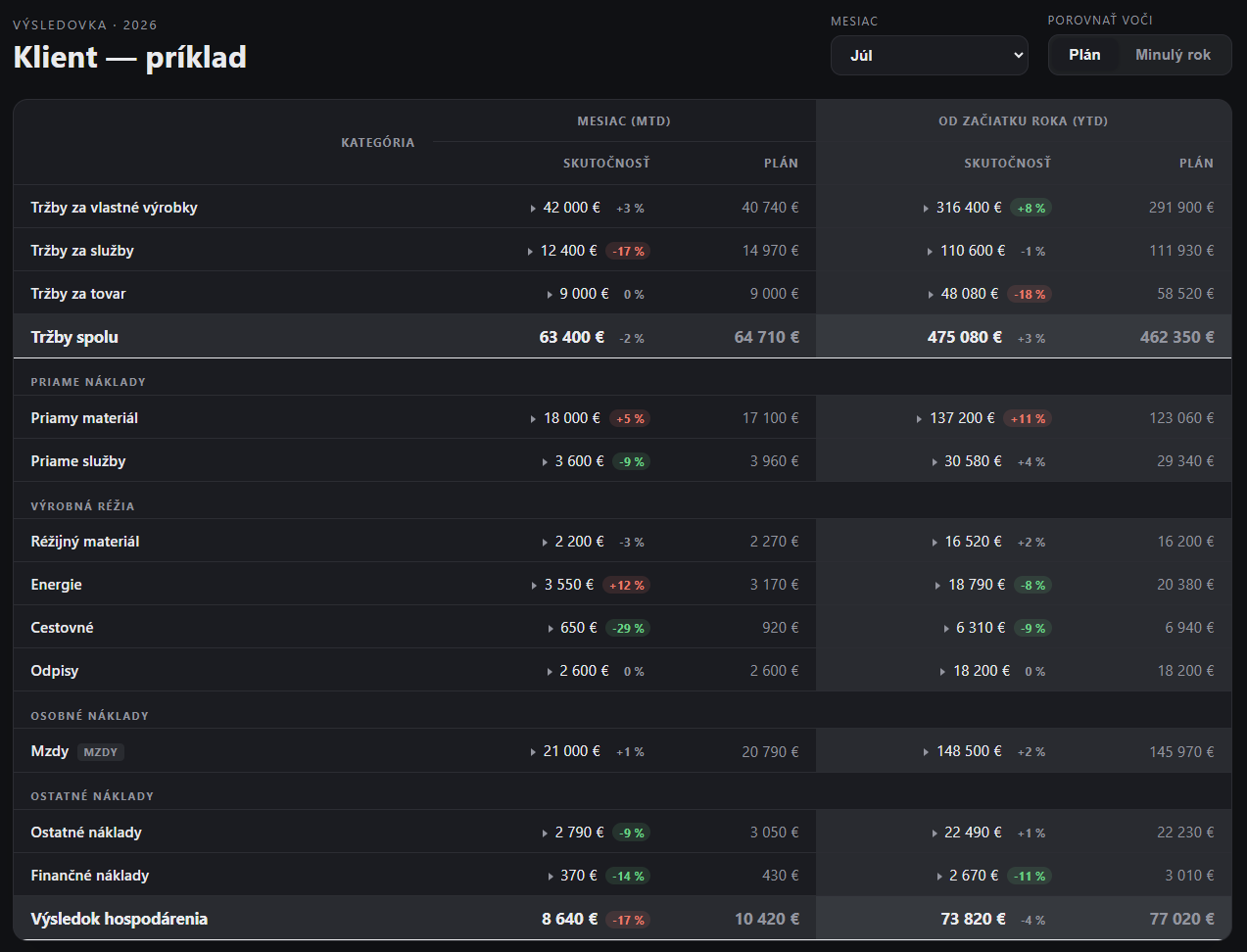Expand year-to-date 6 310 € for Cestovné

[974, 628]
